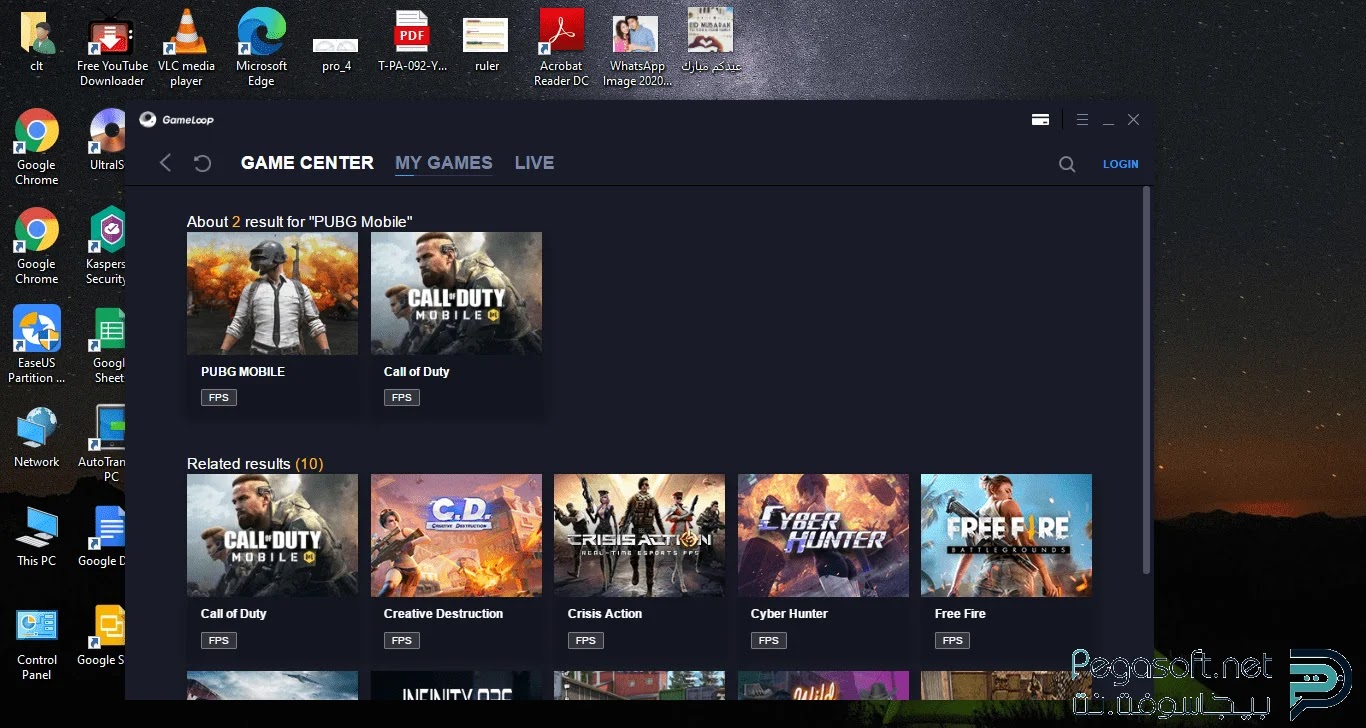Click the Cyber Hunter title text
The width and height of the screenshot is (1366, 728).
coord(789,614)
